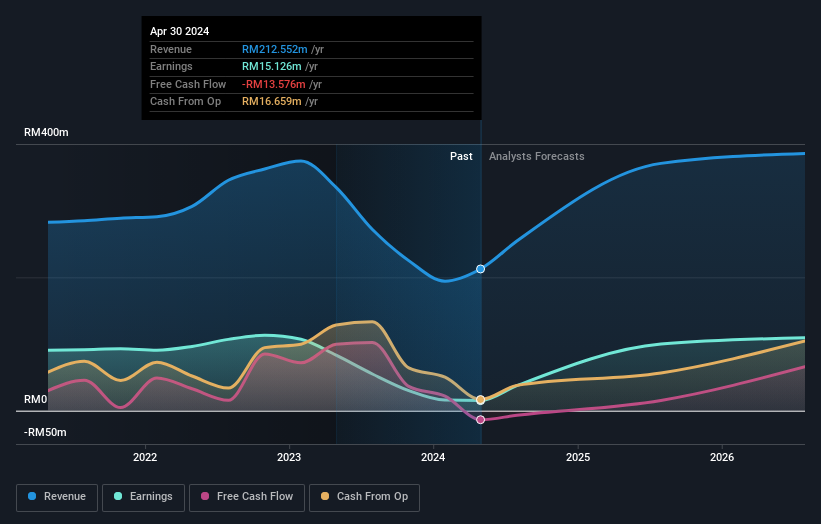
Task: Click the 2026 x-axis label
Action: click(x=722, y=457)
